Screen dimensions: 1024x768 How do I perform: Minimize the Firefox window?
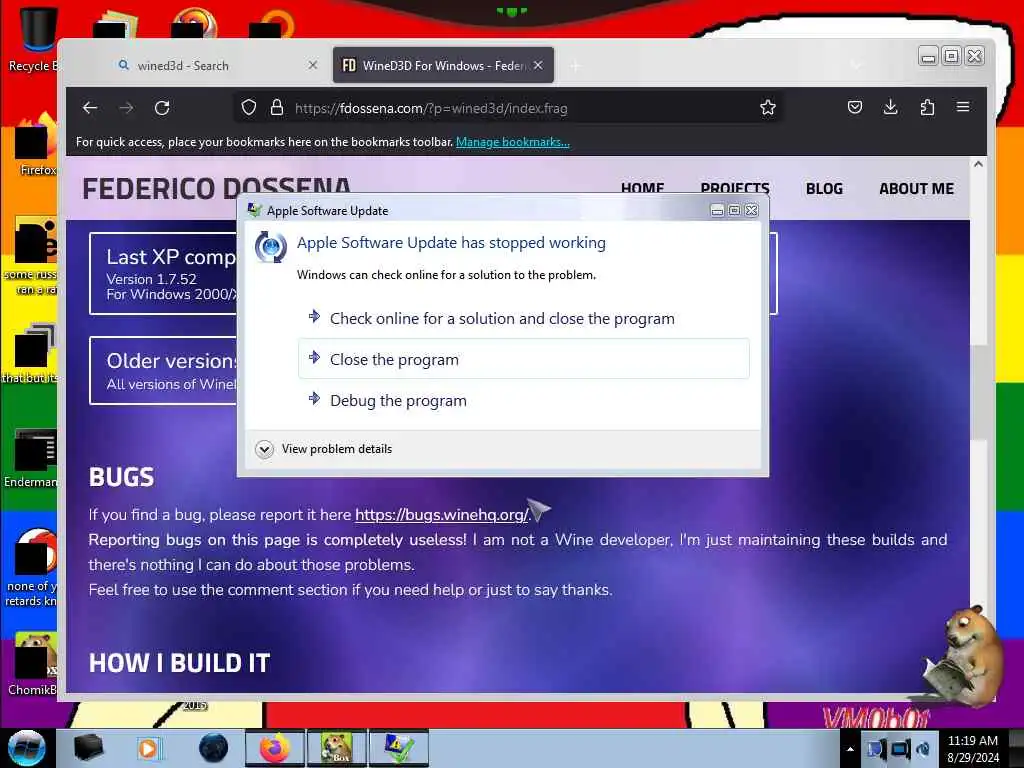(x=928, y=56)
